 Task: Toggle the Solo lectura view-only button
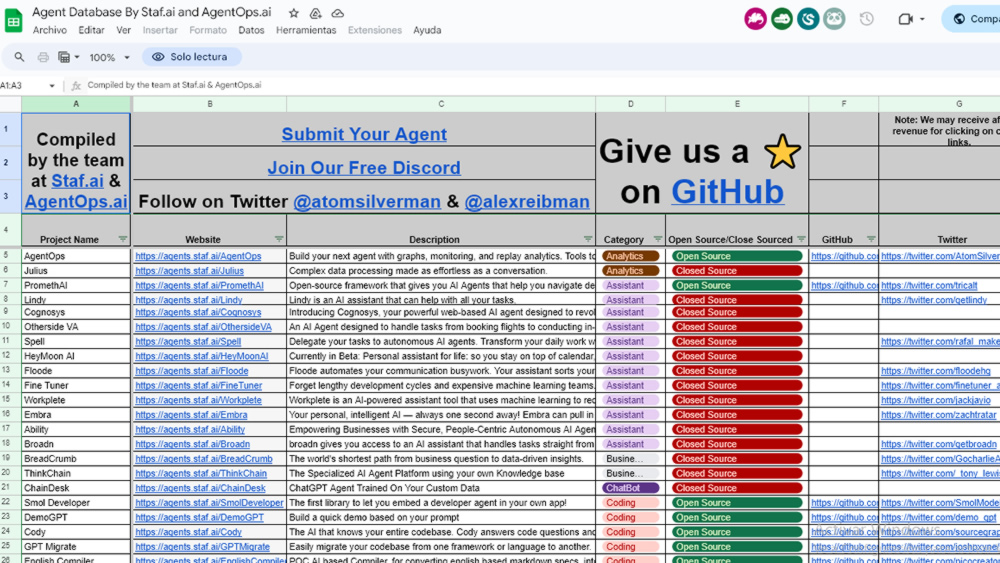pos(191,57)
